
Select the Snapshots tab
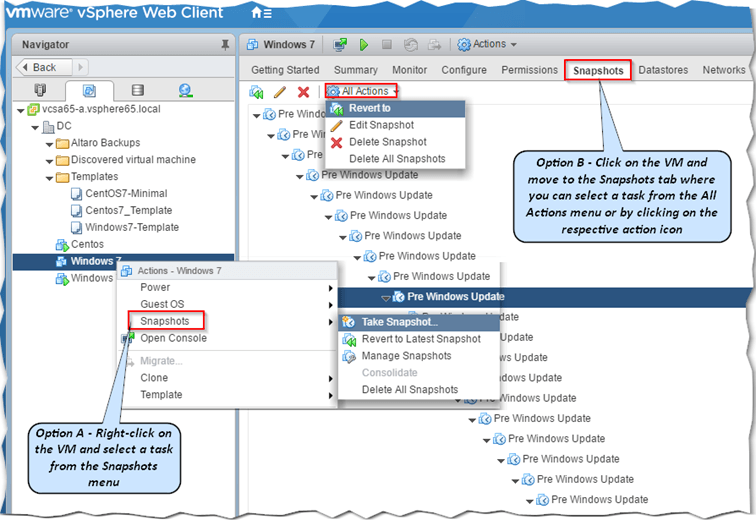pos(598,71)
